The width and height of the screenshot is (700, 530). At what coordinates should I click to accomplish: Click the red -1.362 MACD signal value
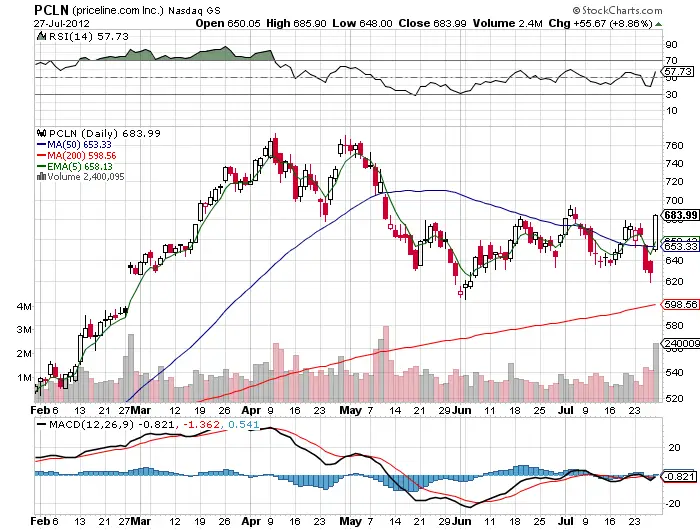(200, 424)
